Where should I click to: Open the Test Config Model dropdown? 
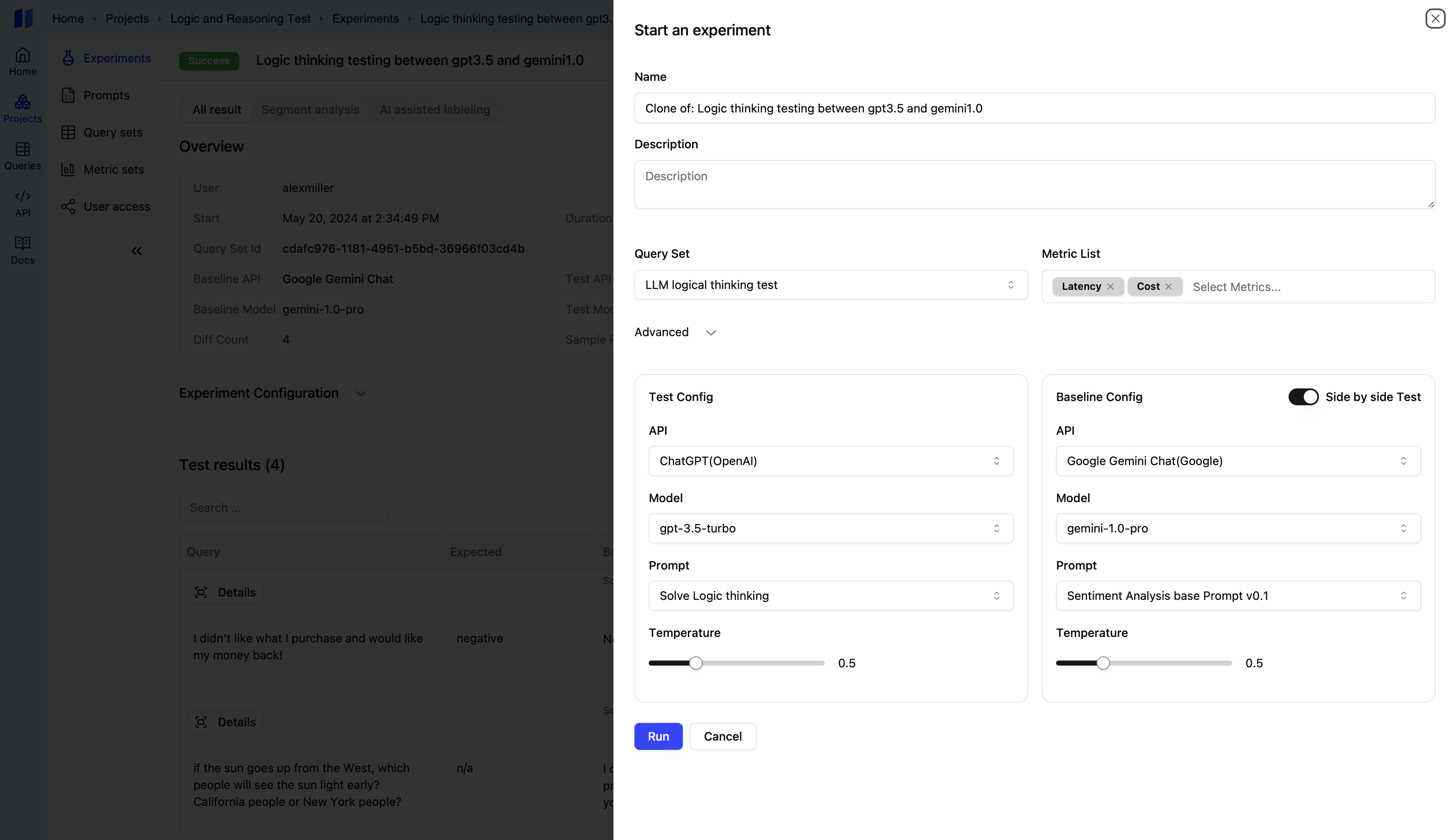(x=830, y=528)
